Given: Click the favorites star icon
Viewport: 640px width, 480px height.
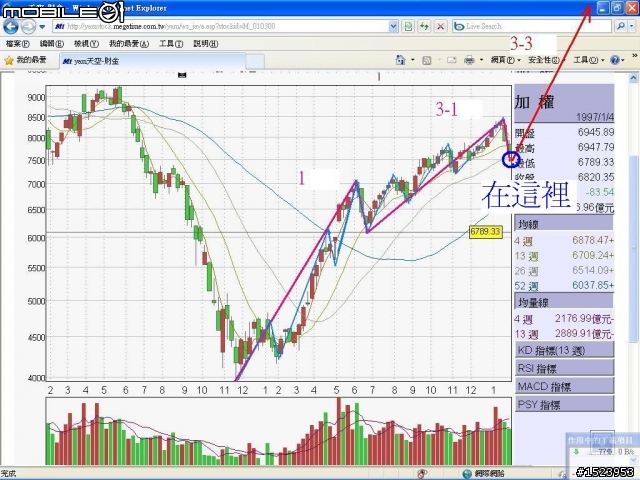Looking at the screenshot, I should (9, 60).
